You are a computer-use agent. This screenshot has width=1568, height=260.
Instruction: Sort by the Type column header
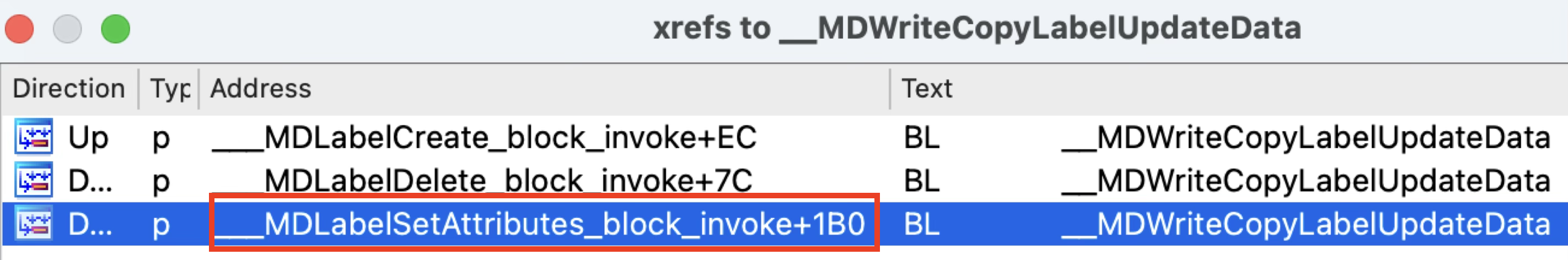click(x=169, y=89)
